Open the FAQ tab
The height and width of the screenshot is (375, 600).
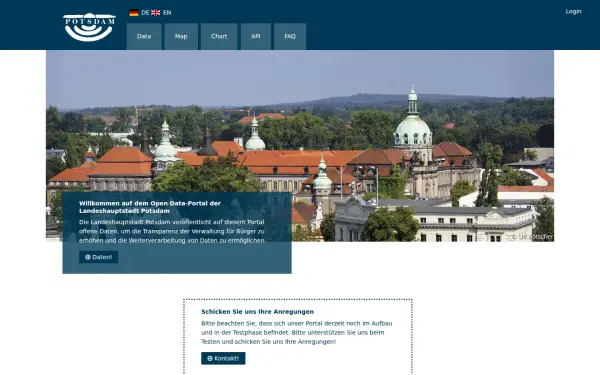coord(290,36)
